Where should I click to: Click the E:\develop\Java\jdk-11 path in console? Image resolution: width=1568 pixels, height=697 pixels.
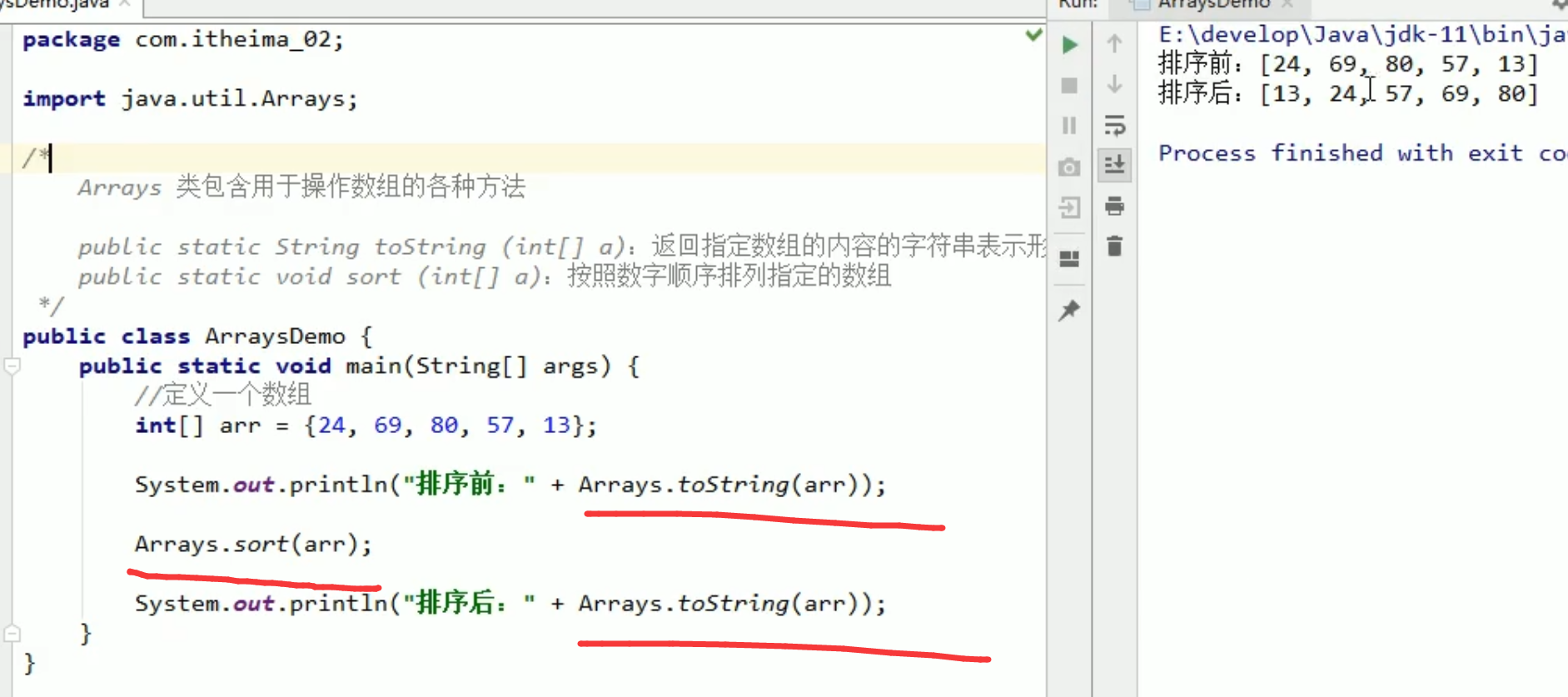(x=1362, y=34)
